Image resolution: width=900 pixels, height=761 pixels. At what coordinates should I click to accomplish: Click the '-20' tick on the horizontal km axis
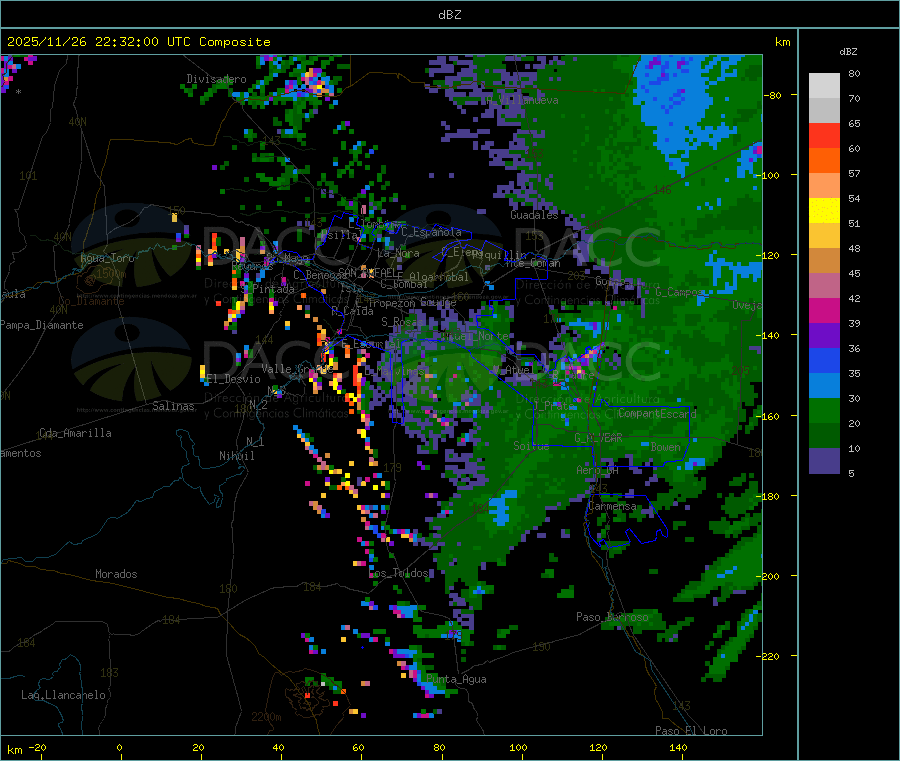37,748
